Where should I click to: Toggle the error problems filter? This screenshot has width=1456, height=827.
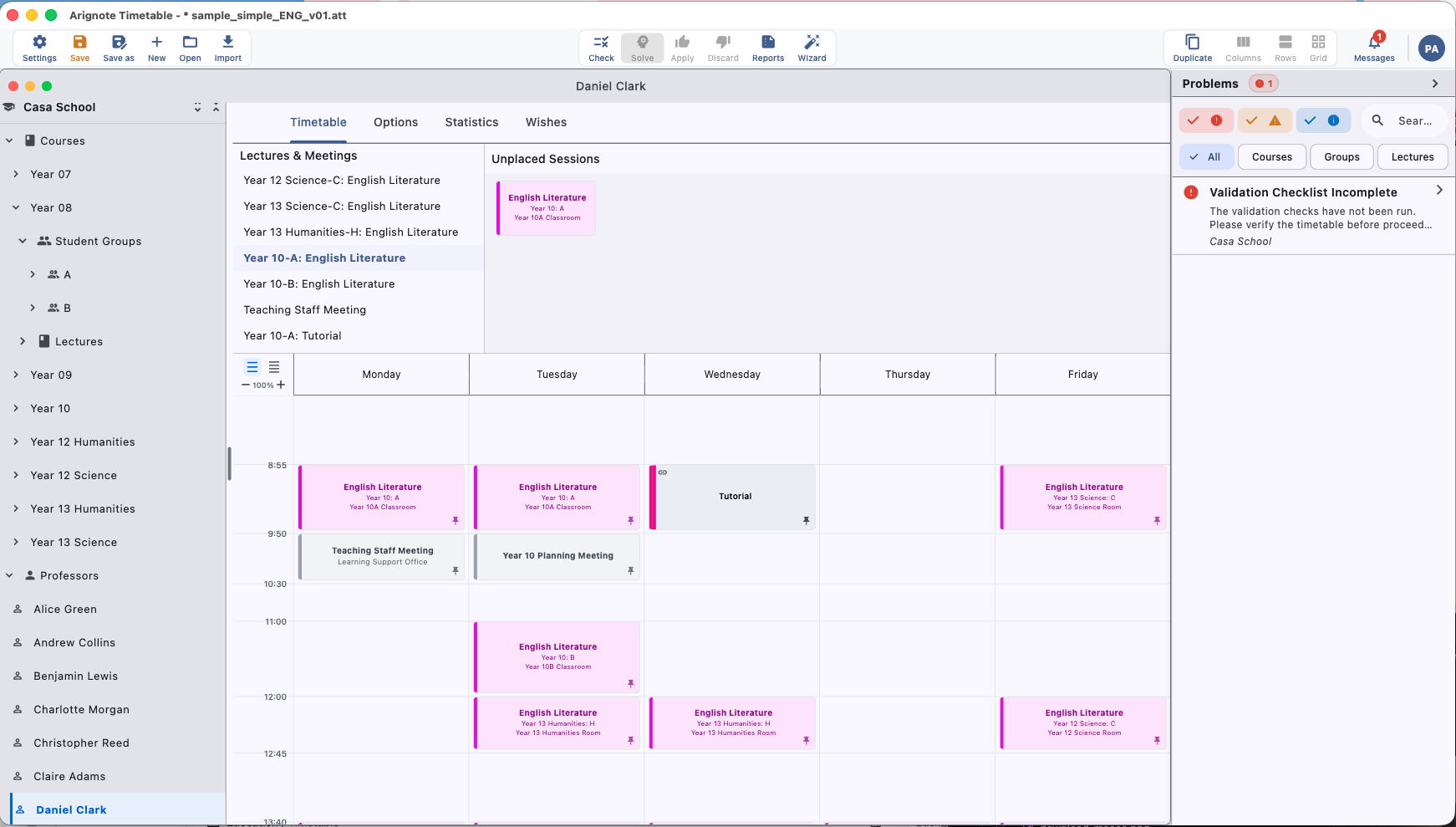1206,120
